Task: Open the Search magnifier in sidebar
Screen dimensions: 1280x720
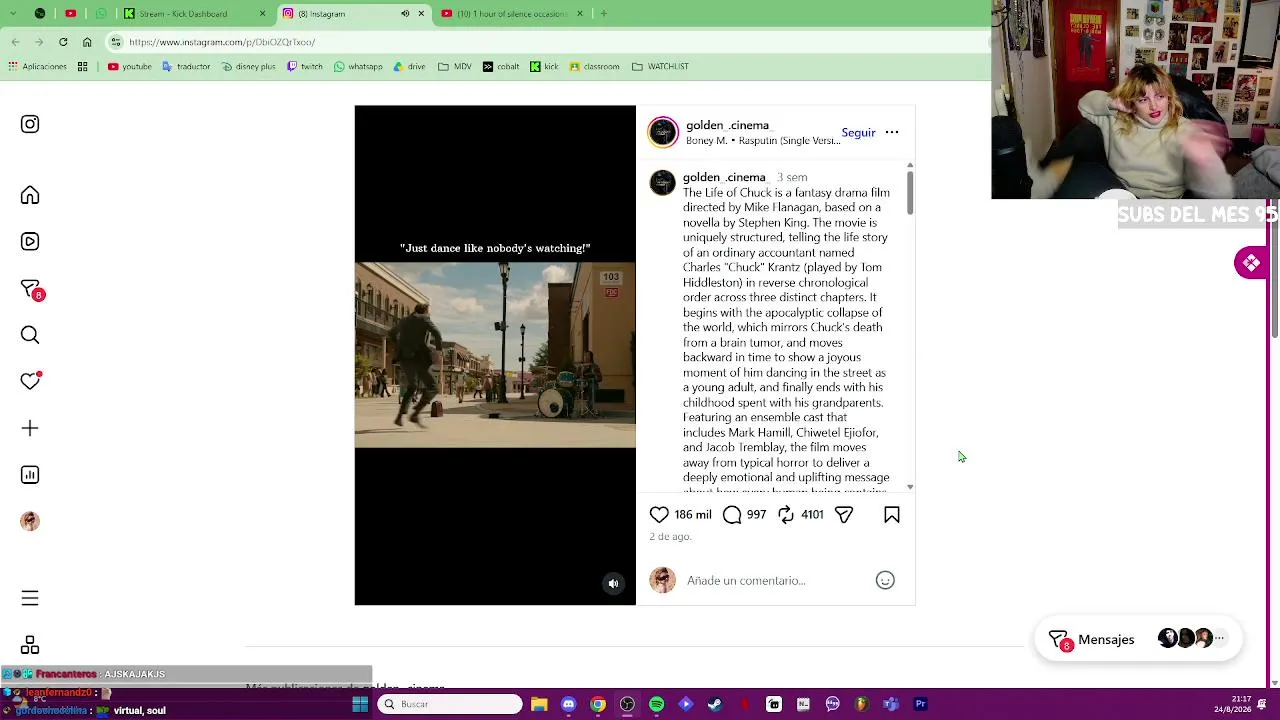Action: [30, 335]
